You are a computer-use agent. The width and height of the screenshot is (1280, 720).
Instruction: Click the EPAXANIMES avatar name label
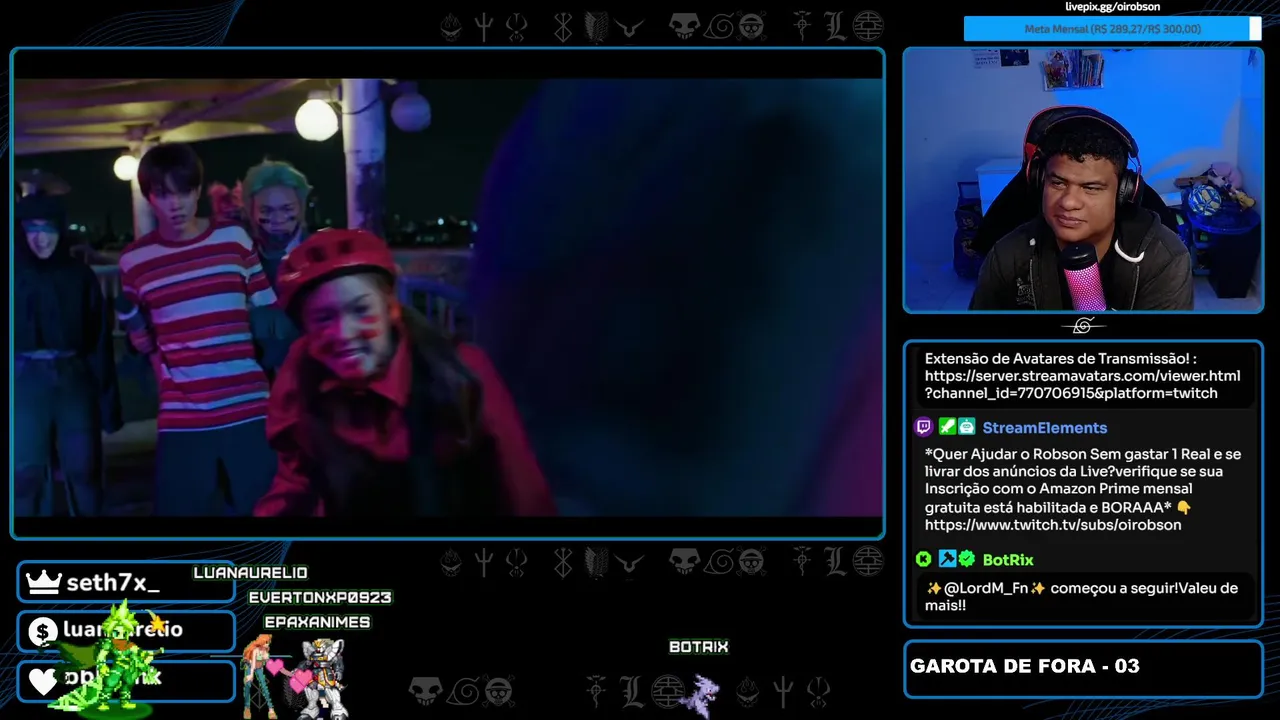tap(317, 622)
